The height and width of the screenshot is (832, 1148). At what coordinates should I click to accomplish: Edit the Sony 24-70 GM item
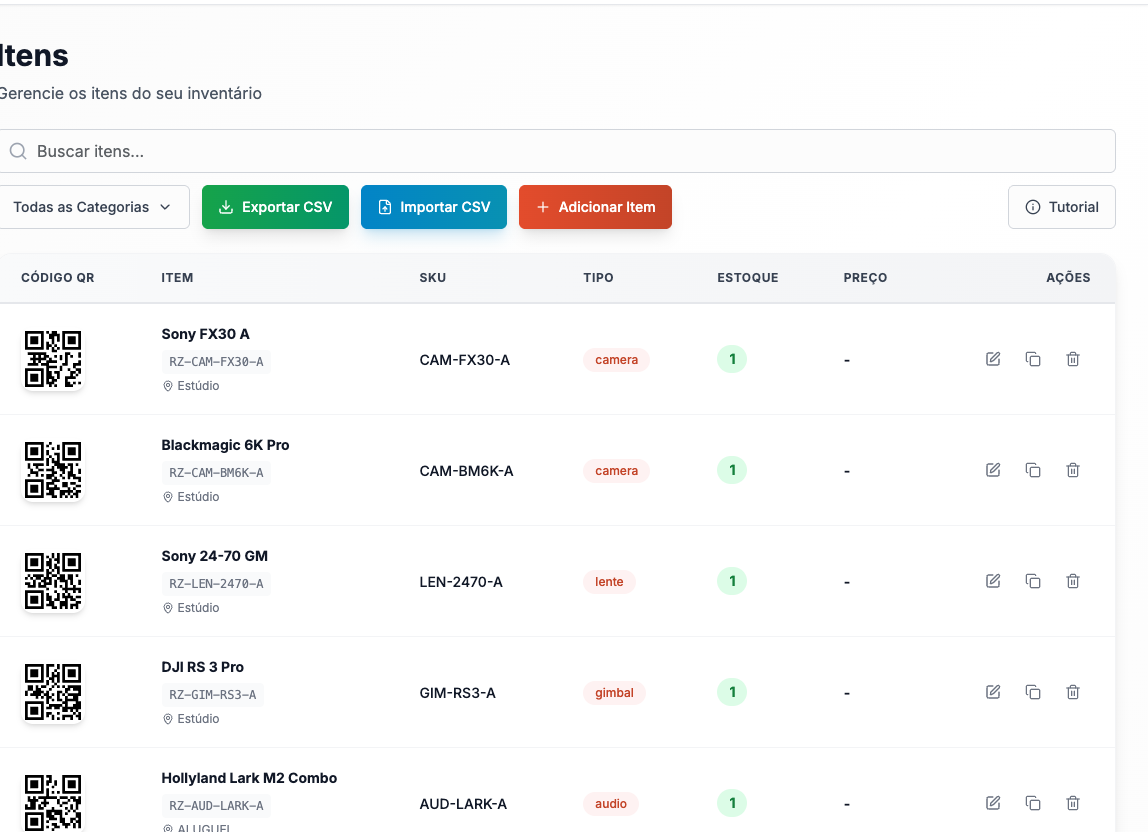[x=993, y=581]
